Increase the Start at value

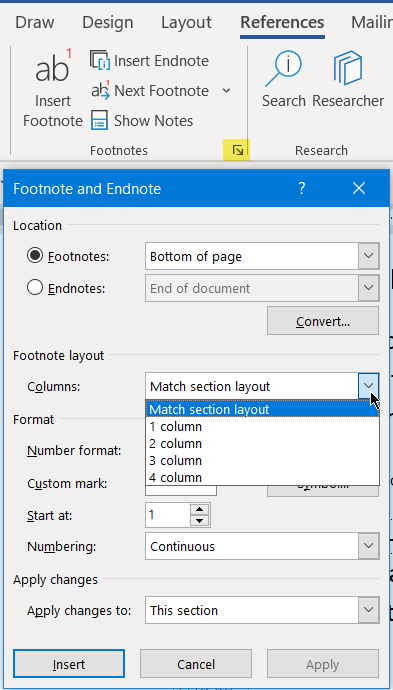(x=200, y=509)
